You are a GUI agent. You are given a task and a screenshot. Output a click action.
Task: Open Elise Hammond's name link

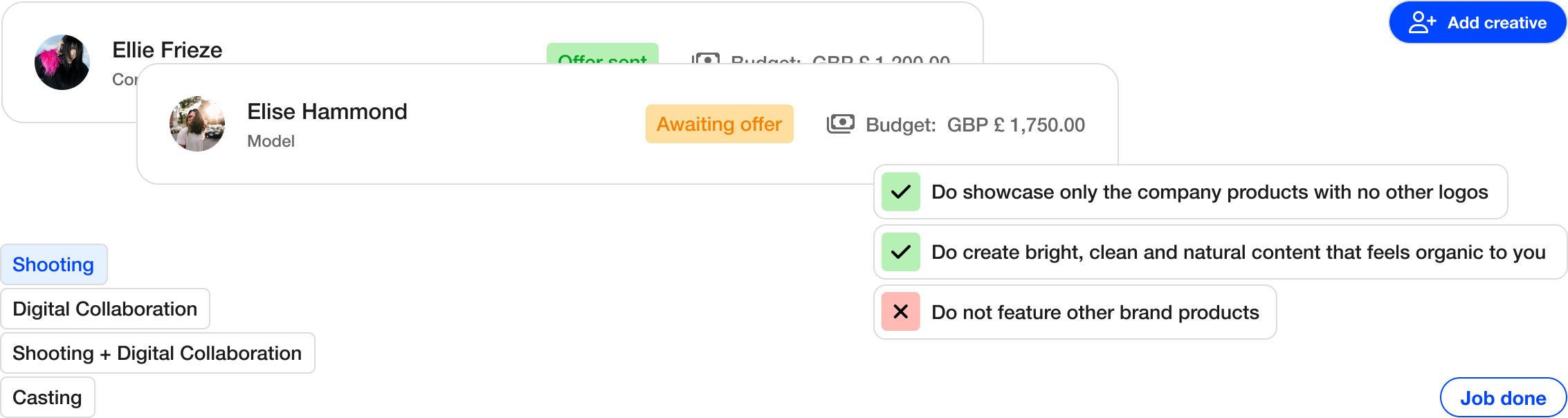pyautogui.click(x=327, y=111)
